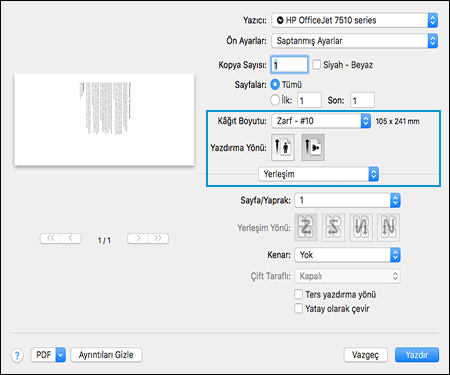450x375 pixels.
Task: Click the Yazdır print button
Action: [x=417, y=355]
